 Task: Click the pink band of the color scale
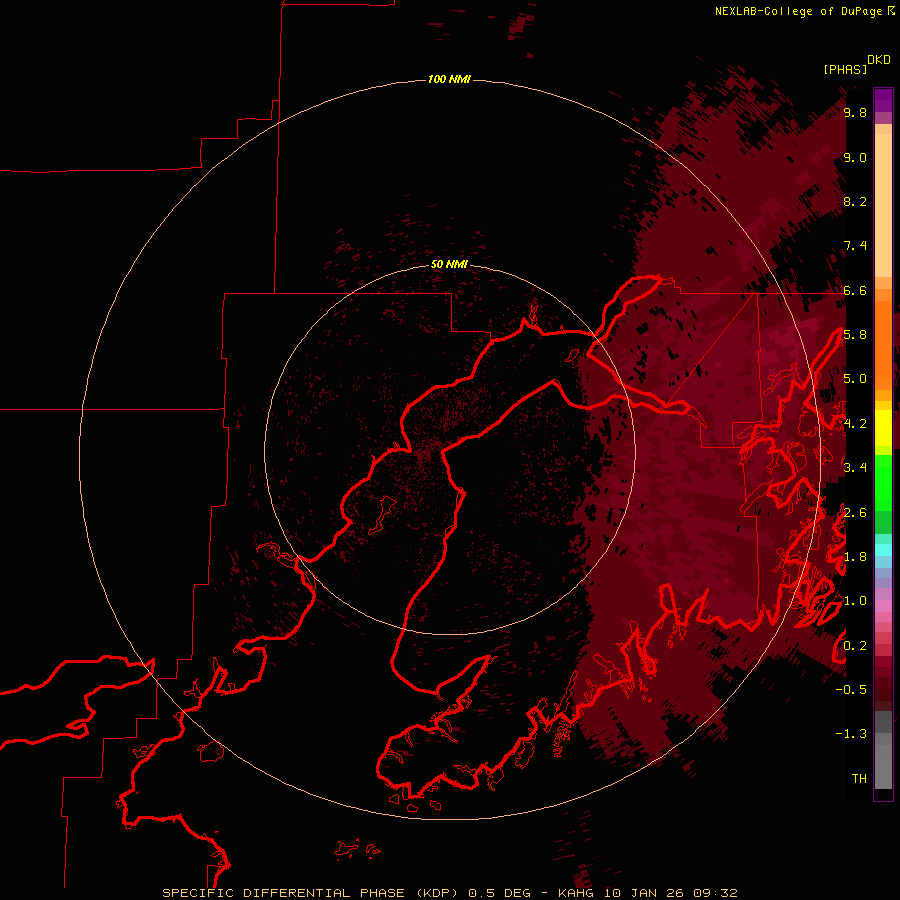pyautogui.click(x=883, y=606)
